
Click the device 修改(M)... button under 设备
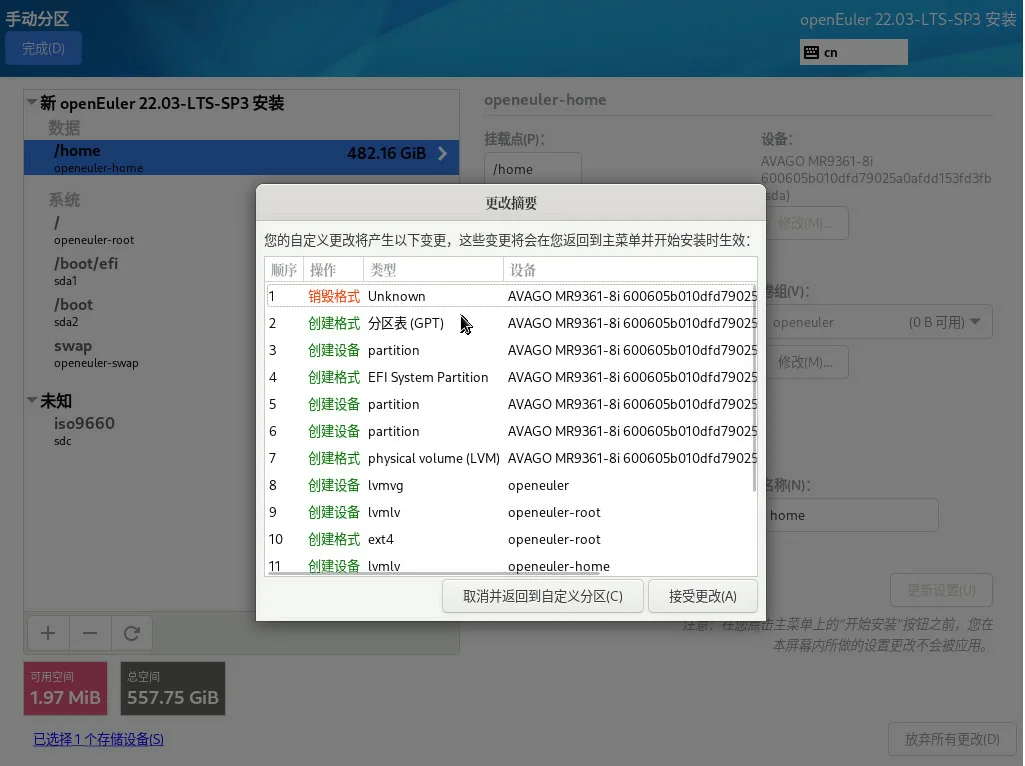click(x=807, y=223)
